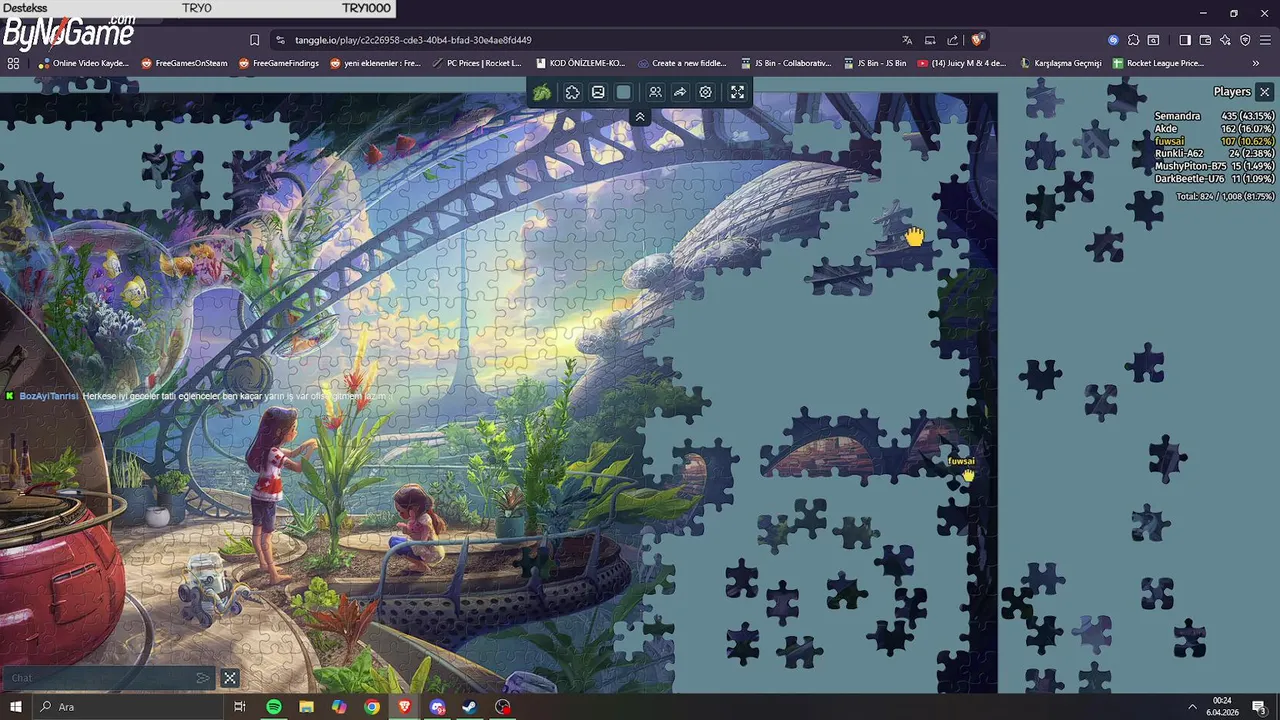Share the puzzle room link
Image resolution: width=1280 pixels, height=720 pixels.
tap(680, 92)
